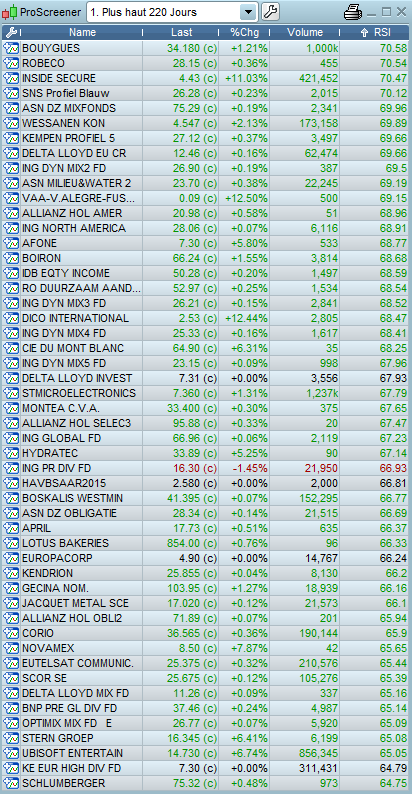Viewport: 412px width, 794px height.
Task: Select the APRIL name
Action: tap(36, 528)
